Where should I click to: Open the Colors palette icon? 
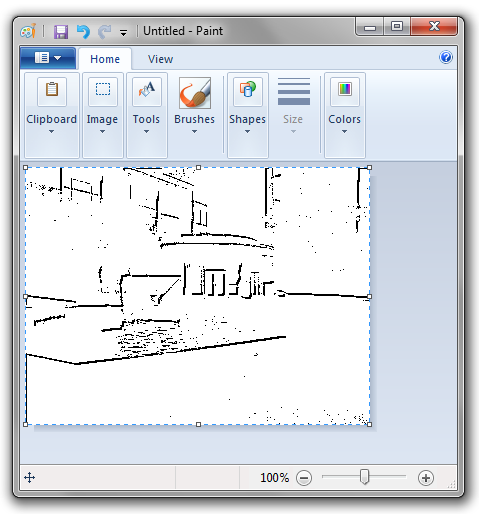coord(345,91)
